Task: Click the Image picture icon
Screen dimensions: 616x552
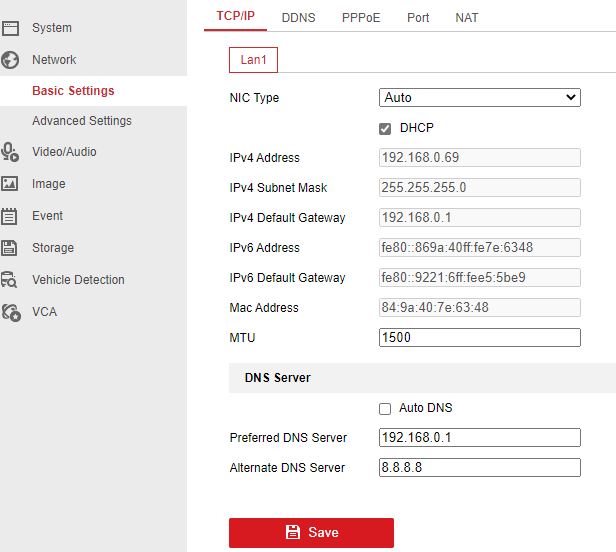Action: (x=11, y=184)
